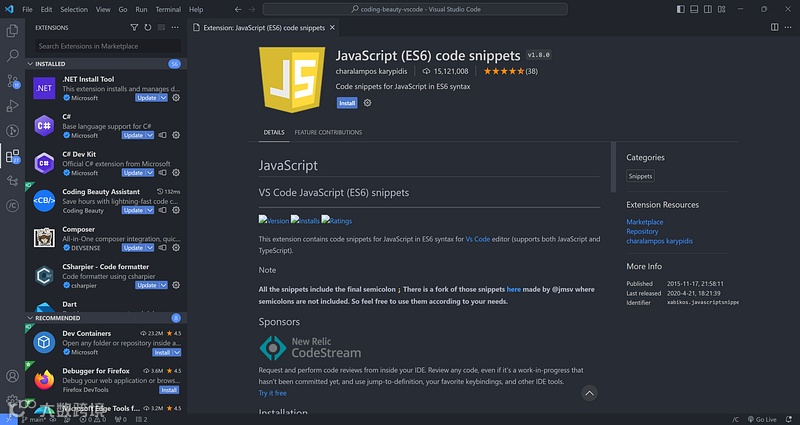Open editor more actions menu
The image size is (800, 425).
click(x=788, y=28)
